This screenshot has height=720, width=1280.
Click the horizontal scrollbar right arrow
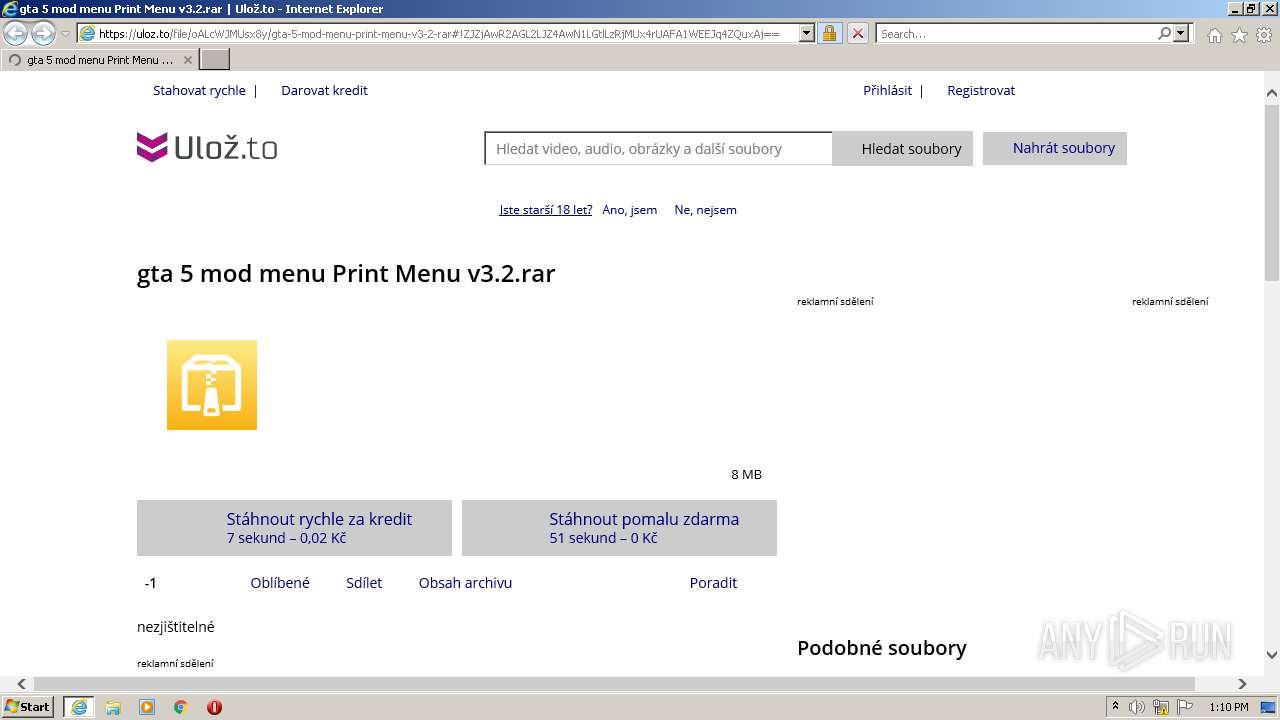[1242, 684]
